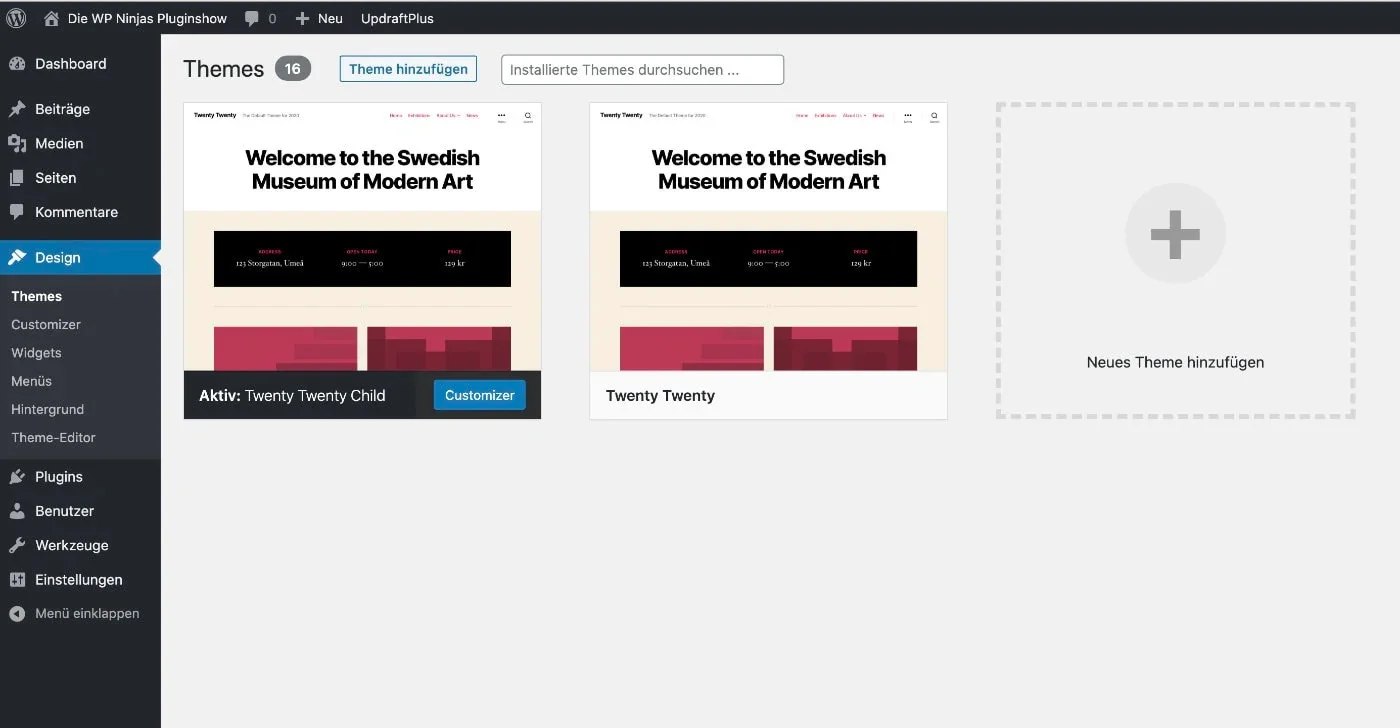Click the Dashboard gauge icon
Viewport: 1400px width, 728px height.
click(x=17, y=64)
